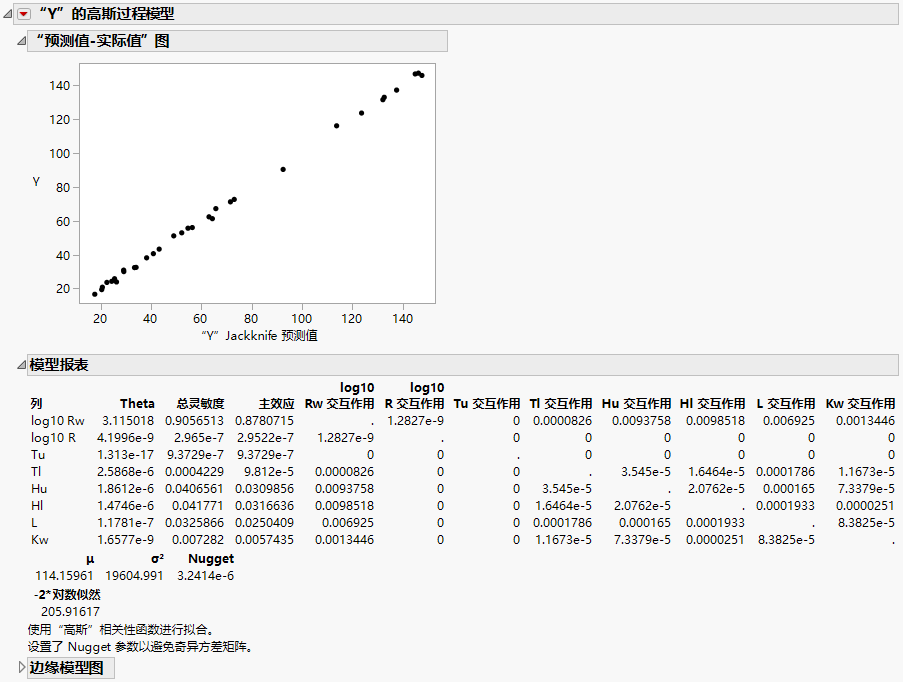This screenshot has width=903, height=682.
Task: Click the Y axis label of the plot
Action: (x=36, y=182)
